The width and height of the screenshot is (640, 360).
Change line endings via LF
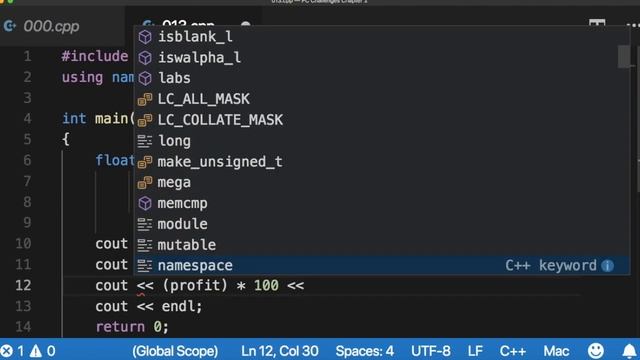click(475, 351)
